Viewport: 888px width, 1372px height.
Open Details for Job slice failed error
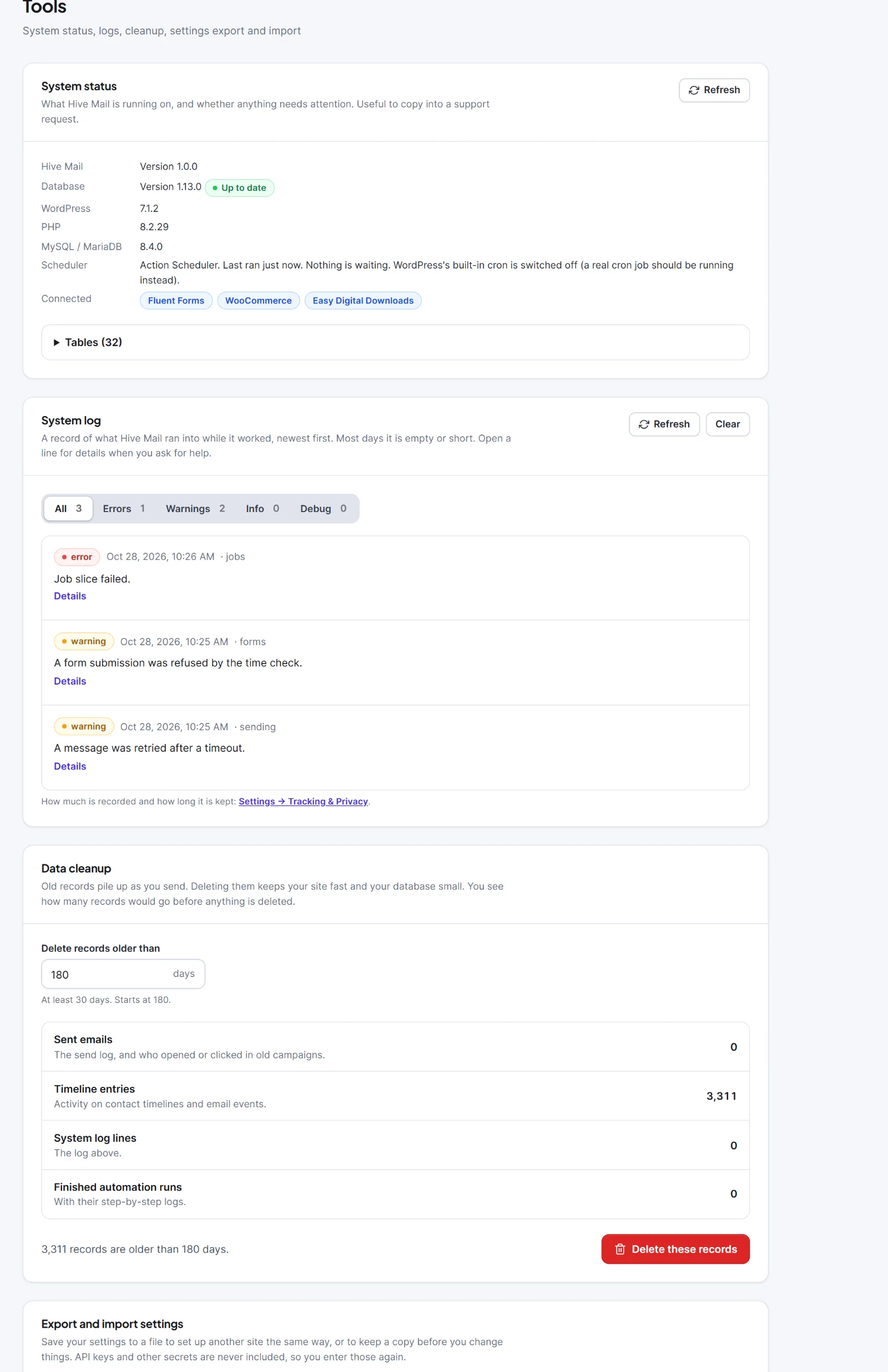click(70, 596)
